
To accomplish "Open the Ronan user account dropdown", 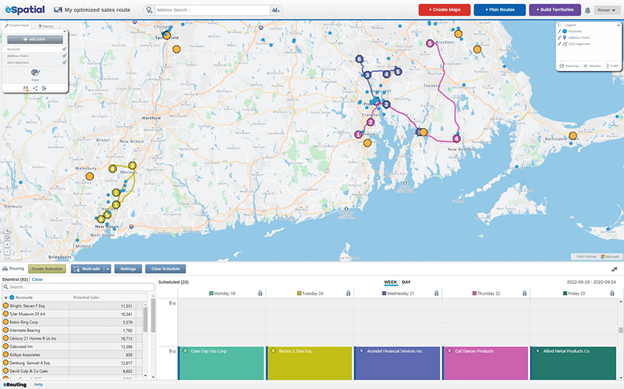I will point(606,10).
